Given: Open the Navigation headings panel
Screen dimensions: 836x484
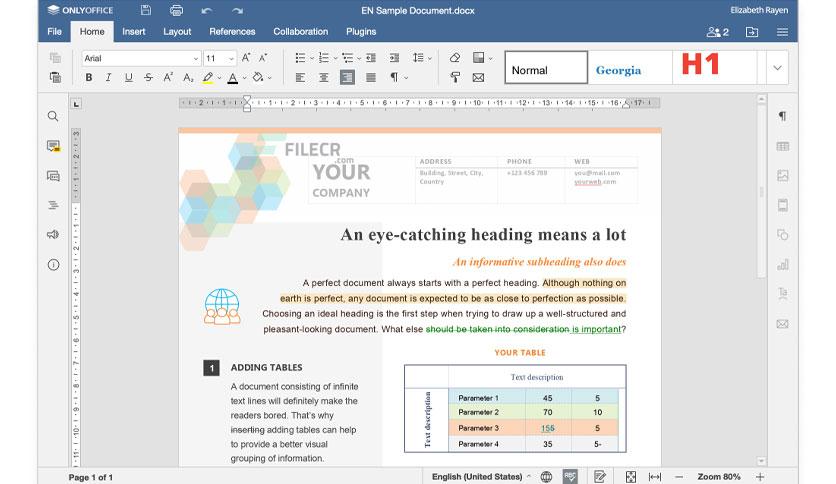Looking at the screenshot, I should [x=53, y=205].
